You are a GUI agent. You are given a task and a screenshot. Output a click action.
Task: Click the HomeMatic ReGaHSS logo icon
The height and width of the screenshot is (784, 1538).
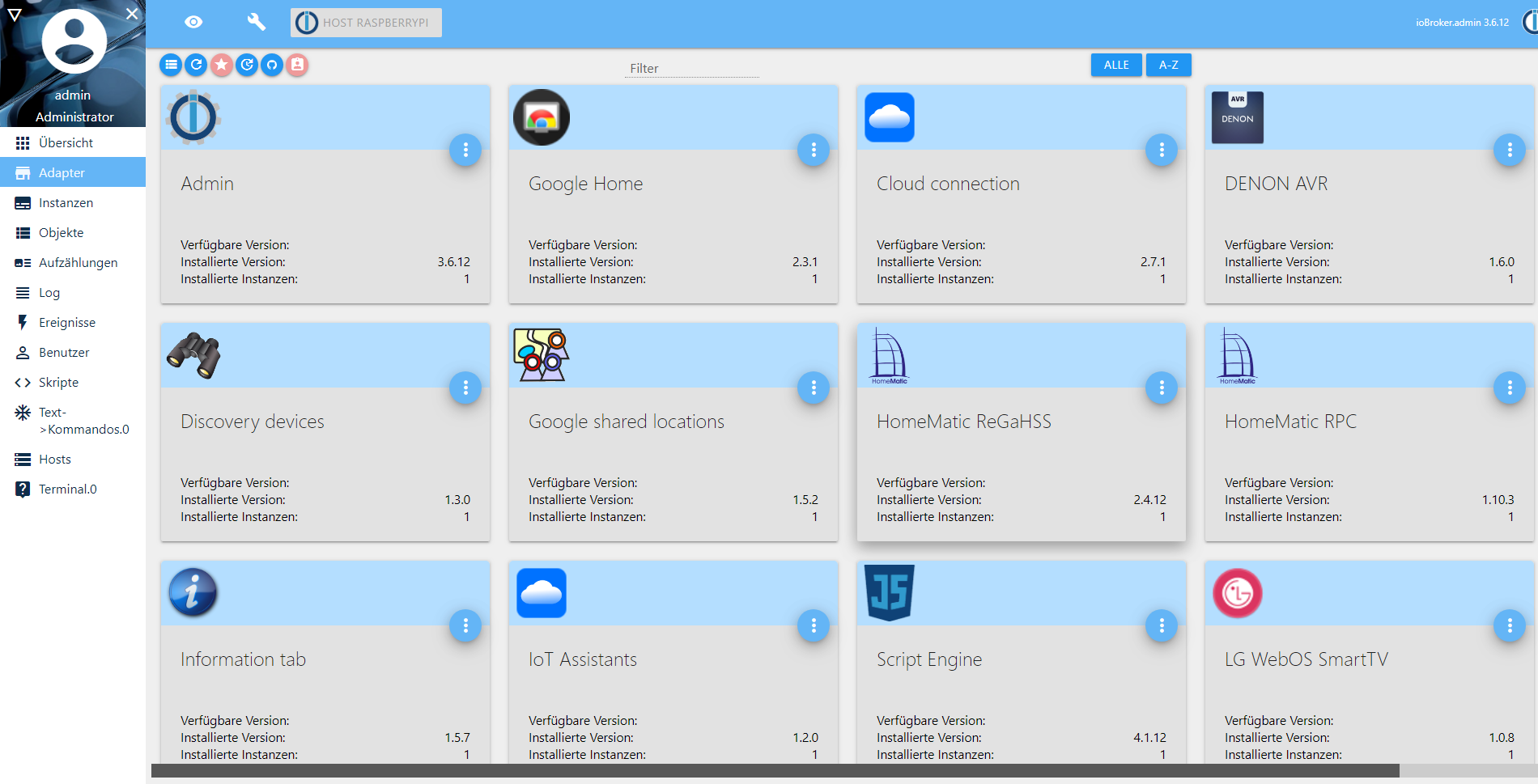(890, 355)
